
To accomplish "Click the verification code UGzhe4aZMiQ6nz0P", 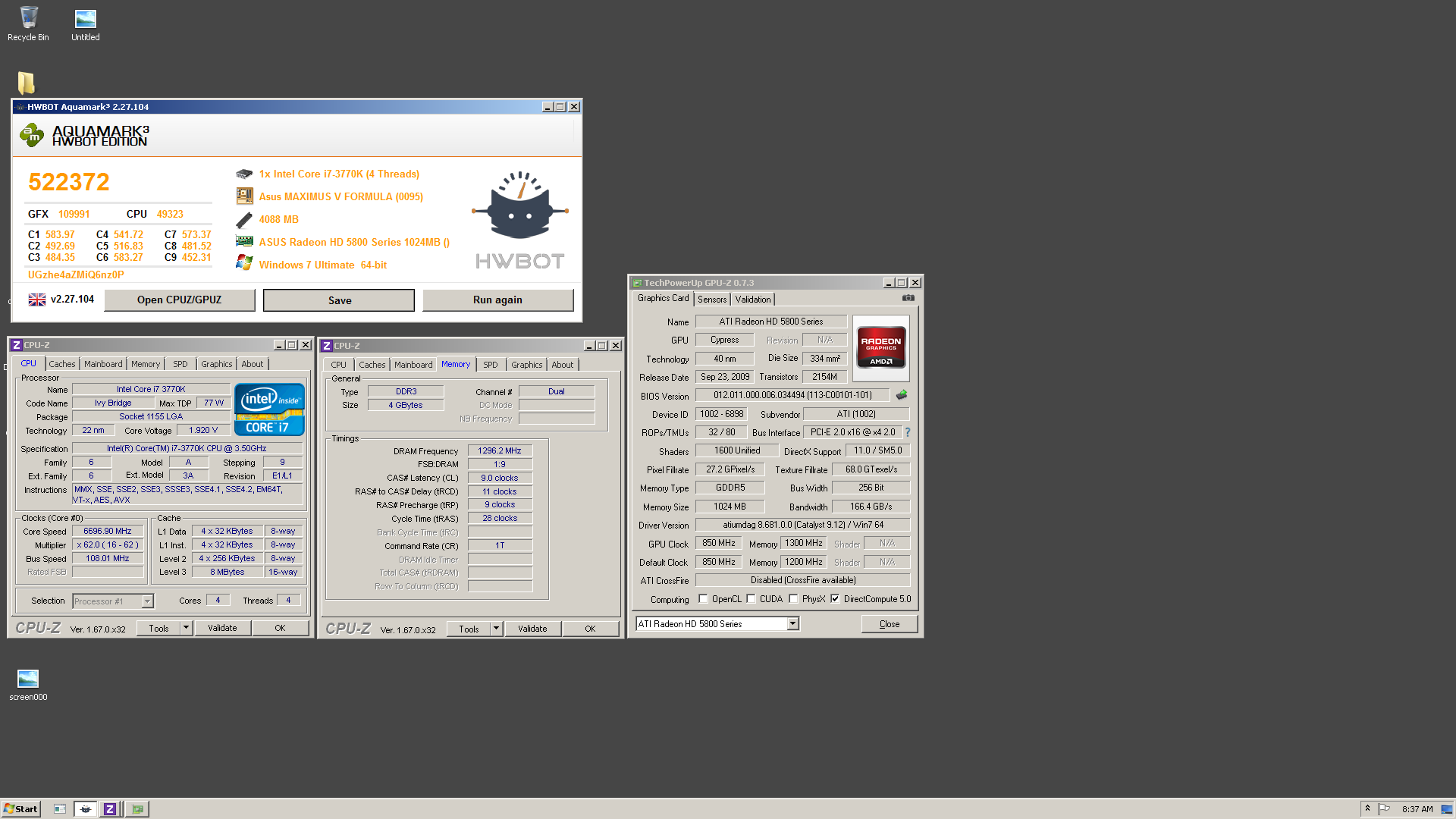I will tap(76, 275).
